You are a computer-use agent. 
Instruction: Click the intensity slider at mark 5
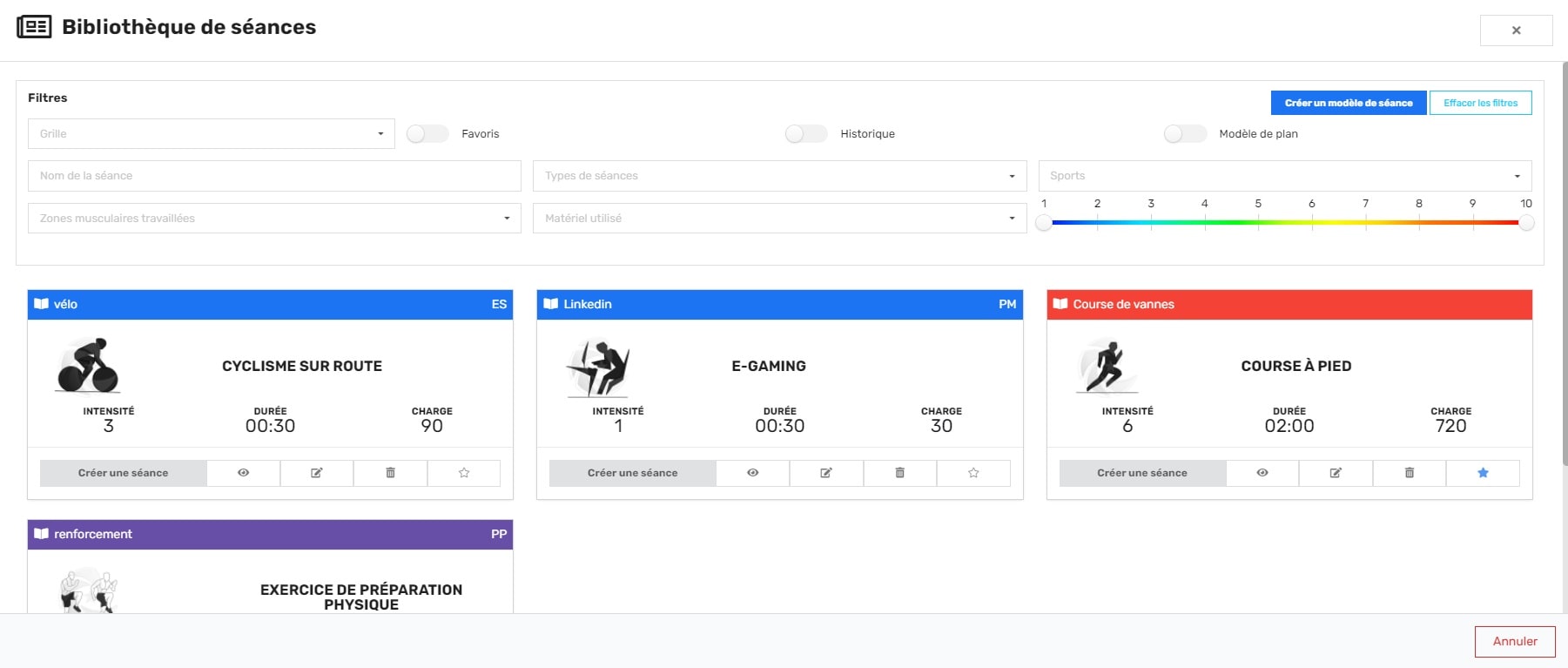1258,223
